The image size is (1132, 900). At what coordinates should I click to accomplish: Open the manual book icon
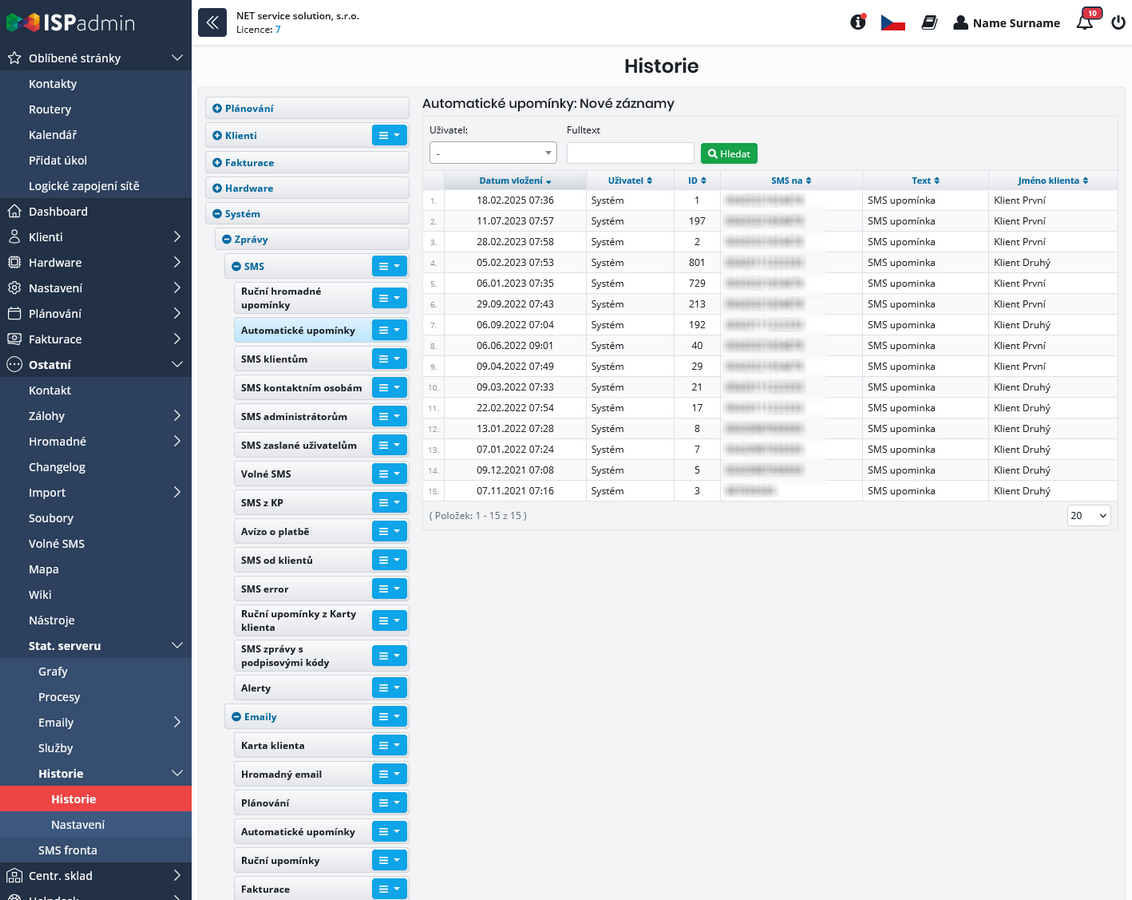pyautogui.click(x=929, y=22)
